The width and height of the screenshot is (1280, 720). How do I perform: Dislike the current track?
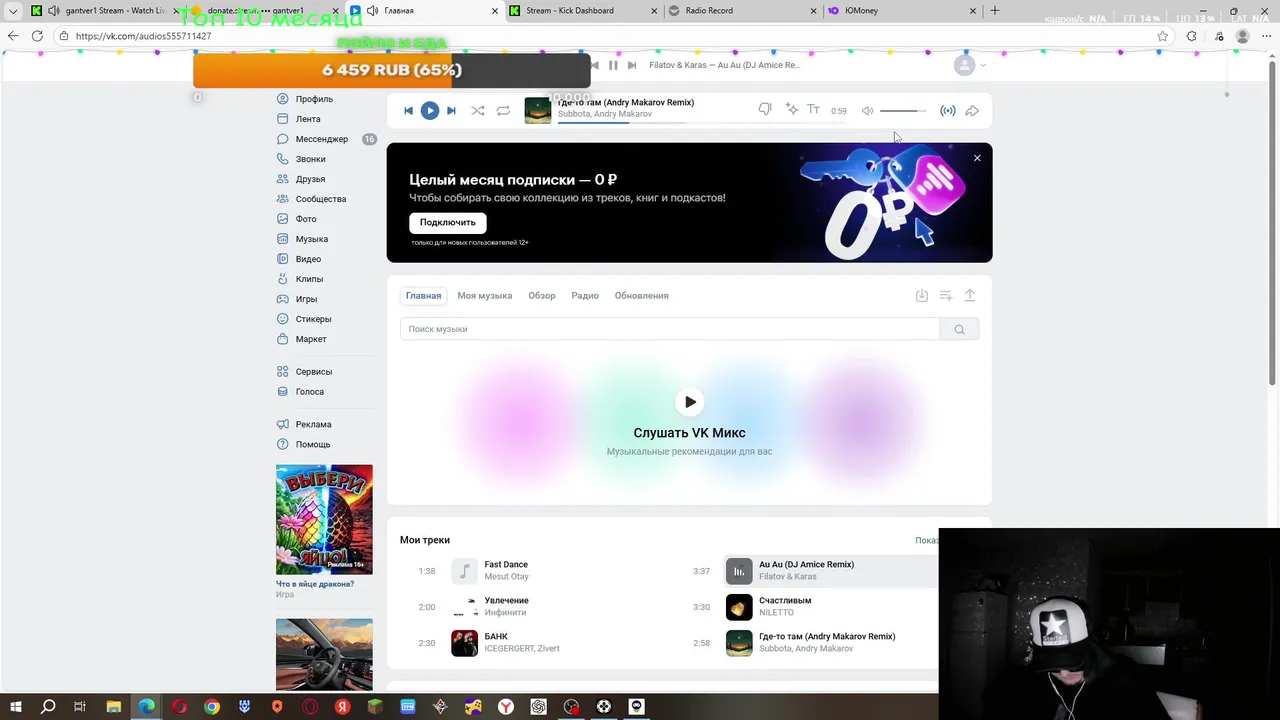pyautogui.click(x=765, y=110)
